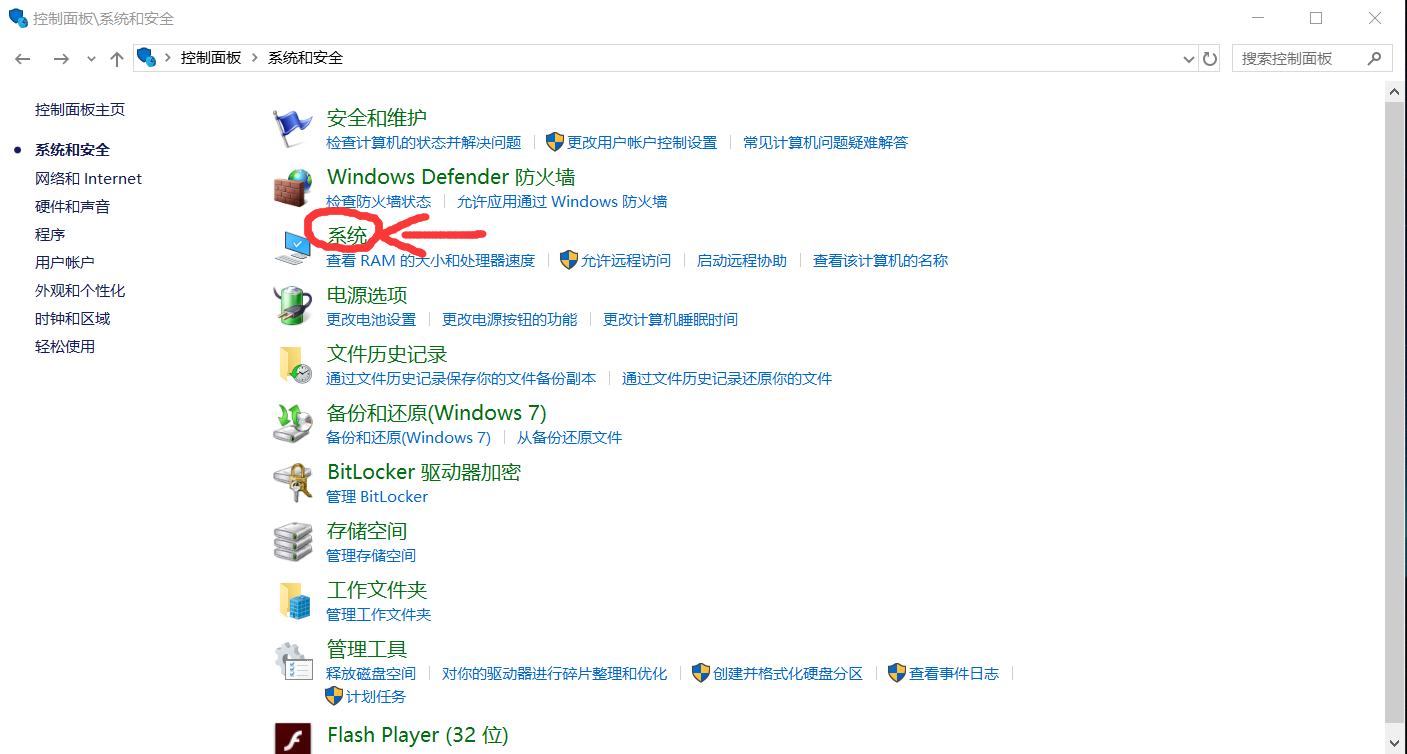This screenshot has height=754, width=1407.
Task: Select 硬件和声音 in the sidebar
Action: [x=72, y=206]
